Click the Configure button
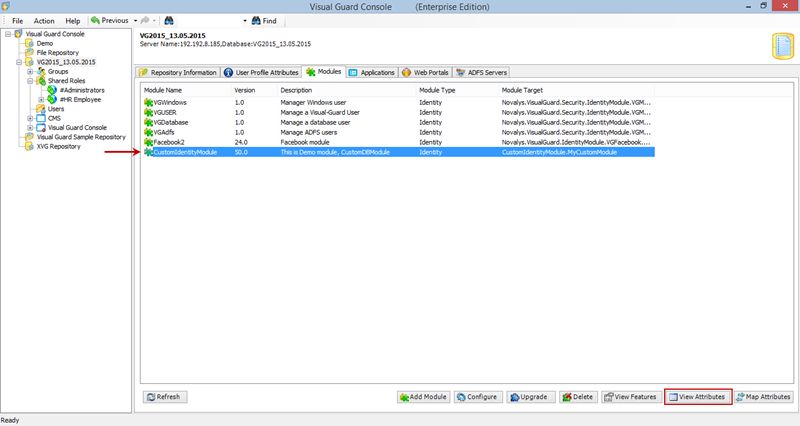This screenshot has height=426, width=800. point(478,397)
